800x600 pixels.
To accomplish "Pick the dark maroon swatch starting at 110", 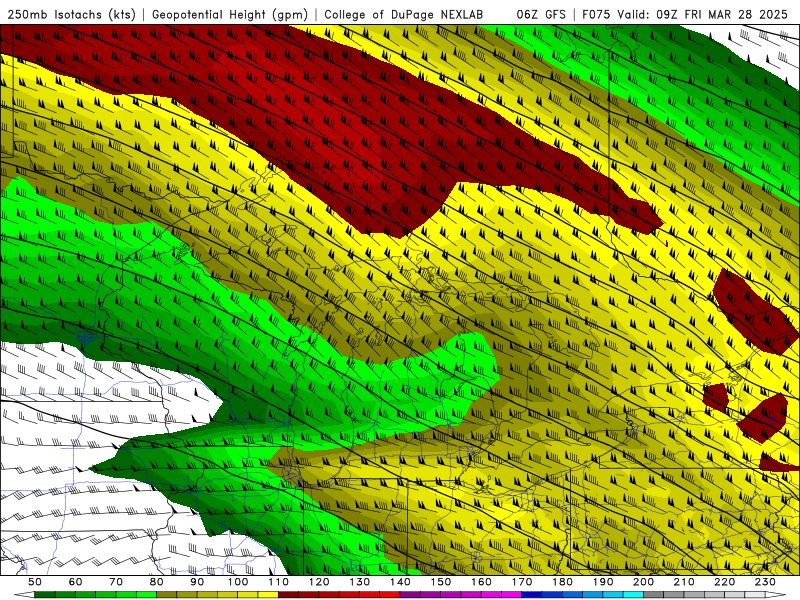I will point(288,594).
